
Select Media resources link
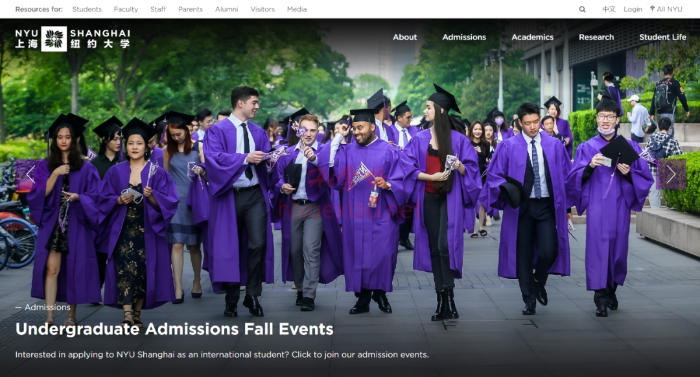[297, 9]
